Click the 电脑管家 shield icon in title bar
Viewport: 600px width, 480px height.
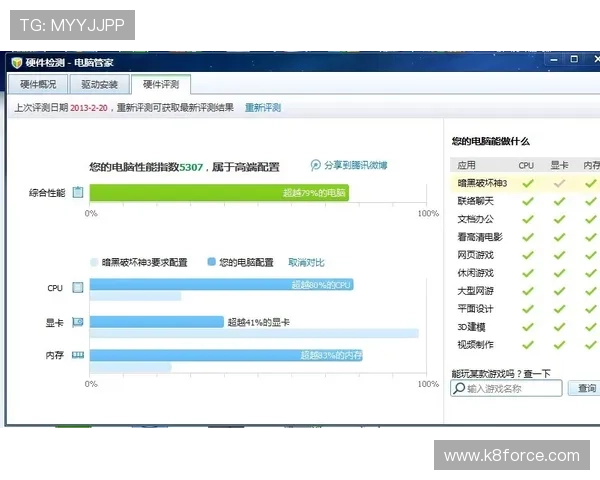[16, 62]
